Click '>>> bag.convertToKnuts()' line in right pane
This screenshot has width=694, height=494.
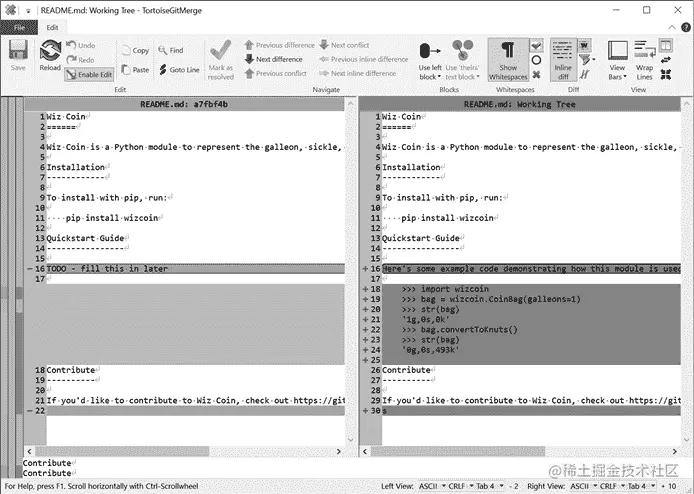click(x=531, y=330)
